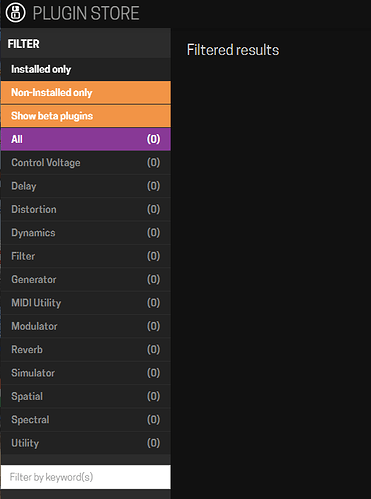Choose the Delay category
The height and width of the screenshot is (499, 371).
(86, 186)
